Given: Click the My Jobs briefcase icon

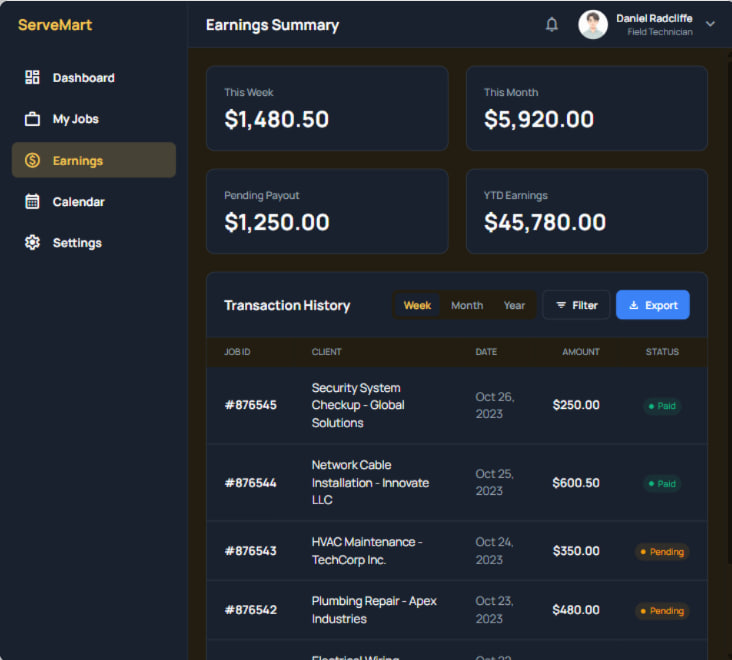Looking at the screenshot, I should [x=32, y=119].
